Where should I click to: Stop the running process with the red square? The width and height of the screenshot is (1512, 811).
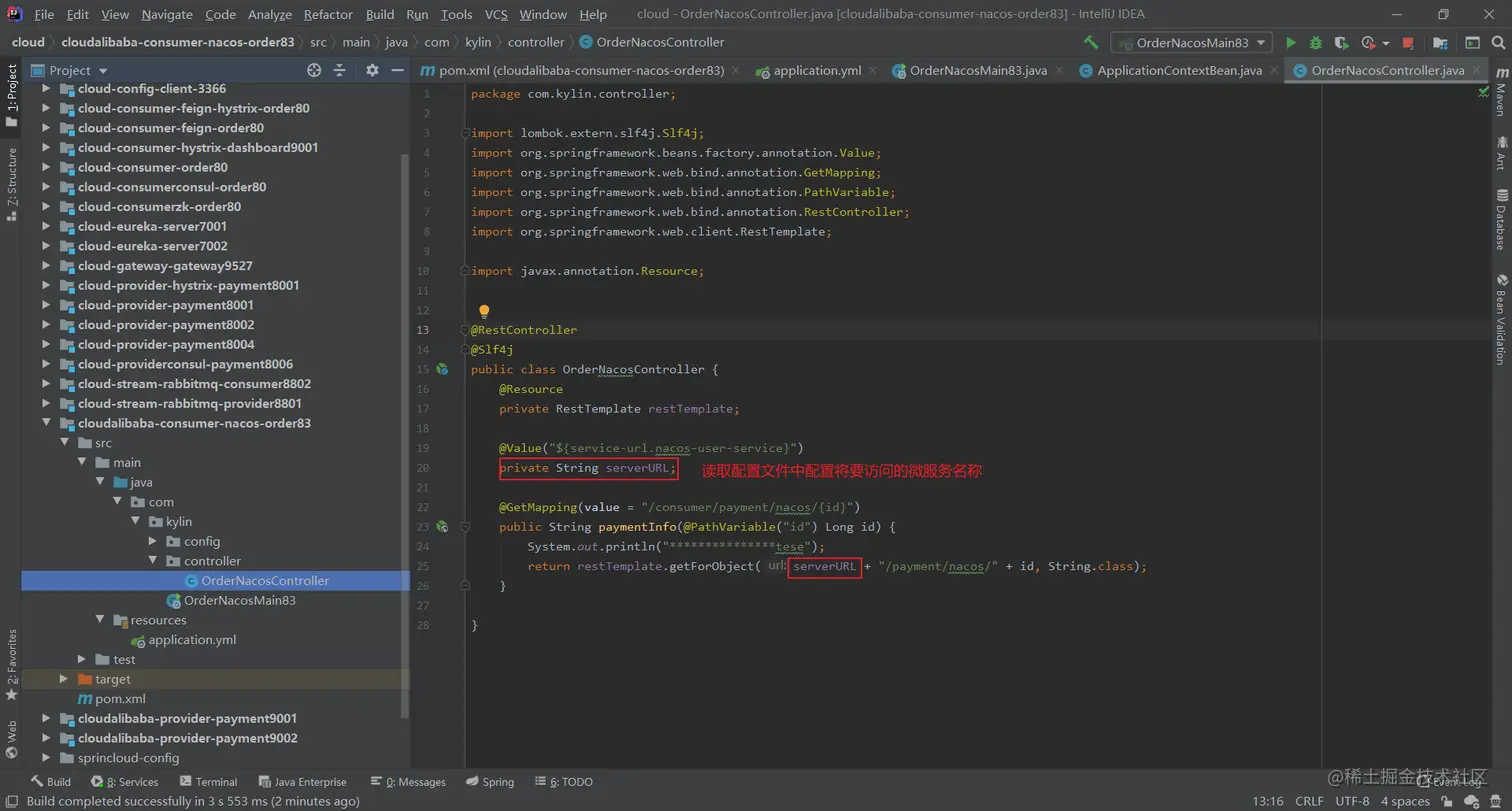point(1408,43)
